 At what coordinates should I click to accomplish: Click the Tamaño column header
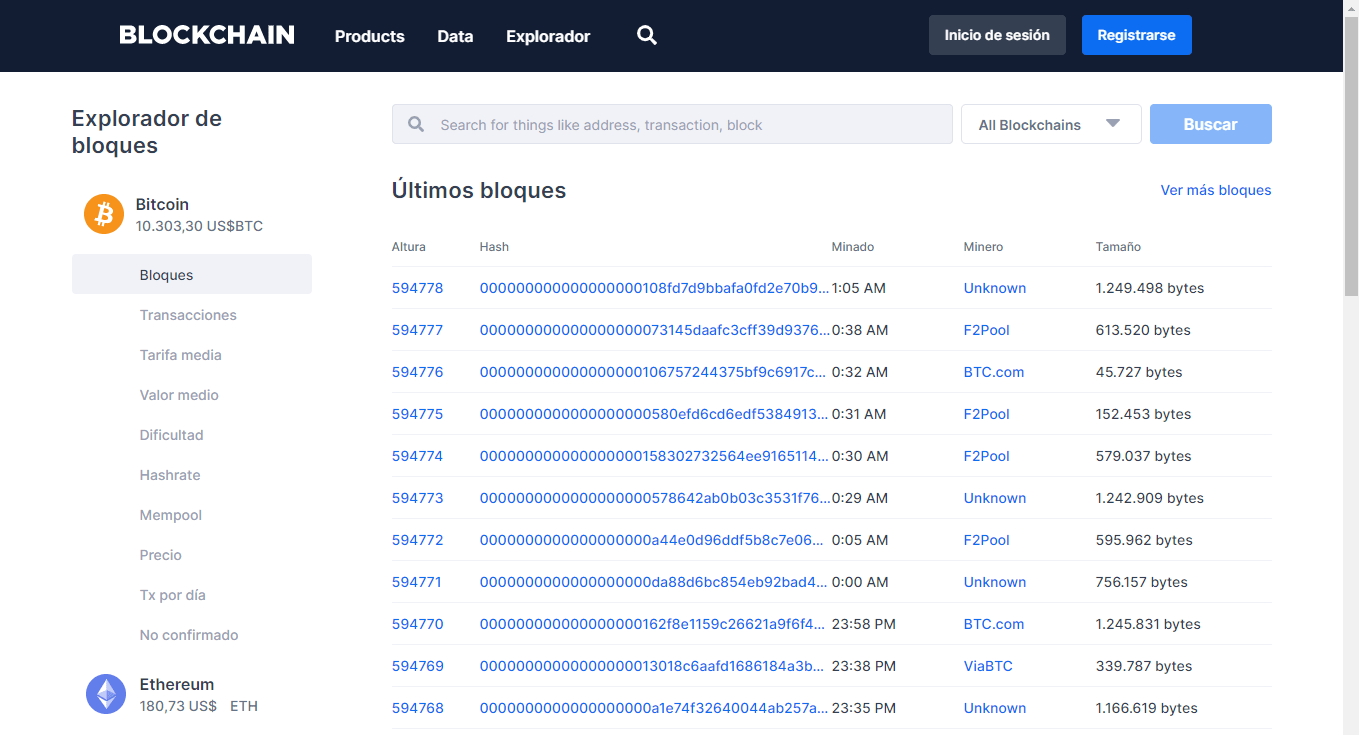(x=1118, y=246)
